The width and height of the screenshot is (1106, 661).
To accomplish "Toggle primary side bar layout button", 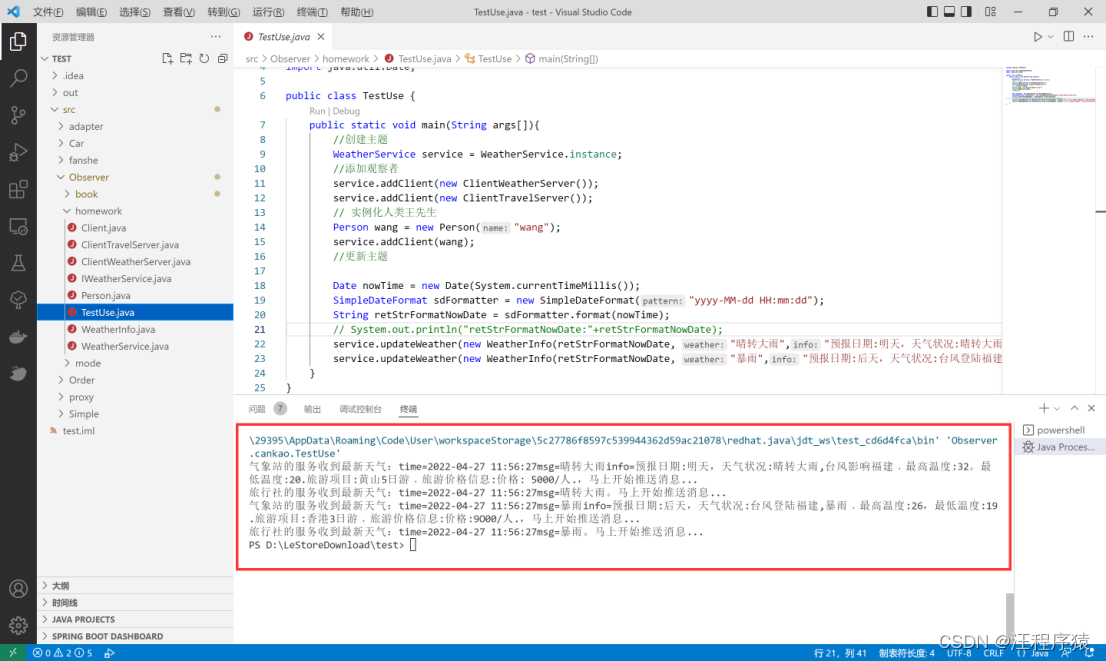I will click(x=932, y=12).
